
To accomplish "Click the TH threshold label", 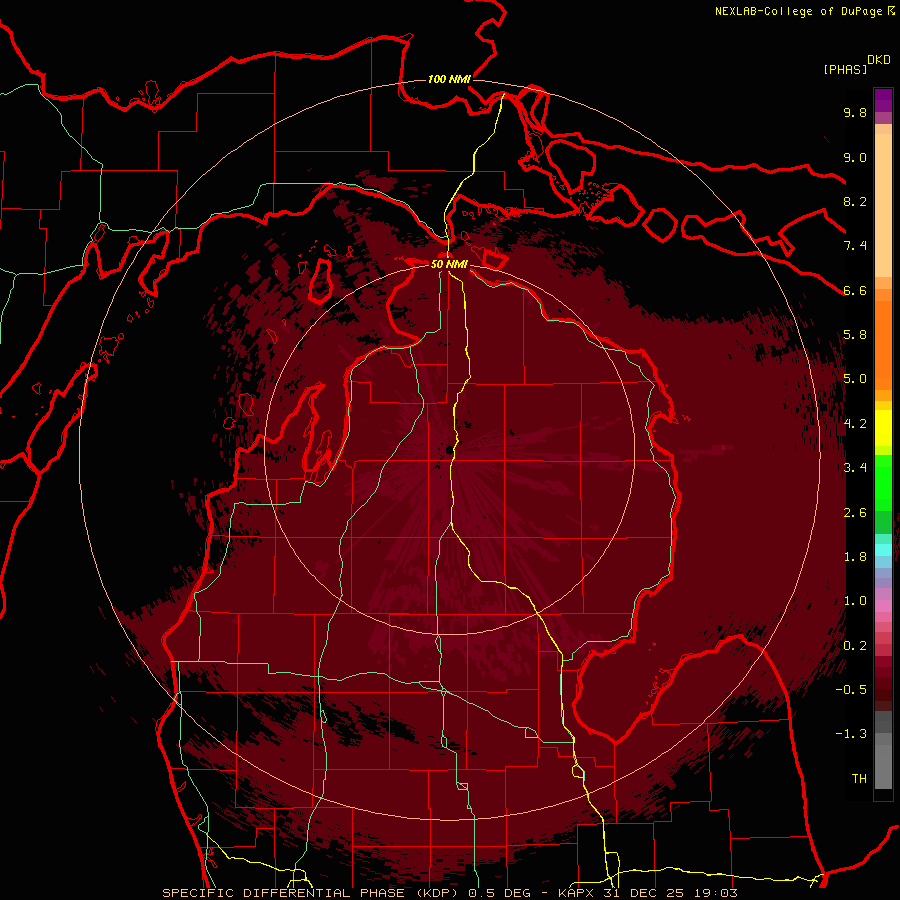I will tap(859, 779).
